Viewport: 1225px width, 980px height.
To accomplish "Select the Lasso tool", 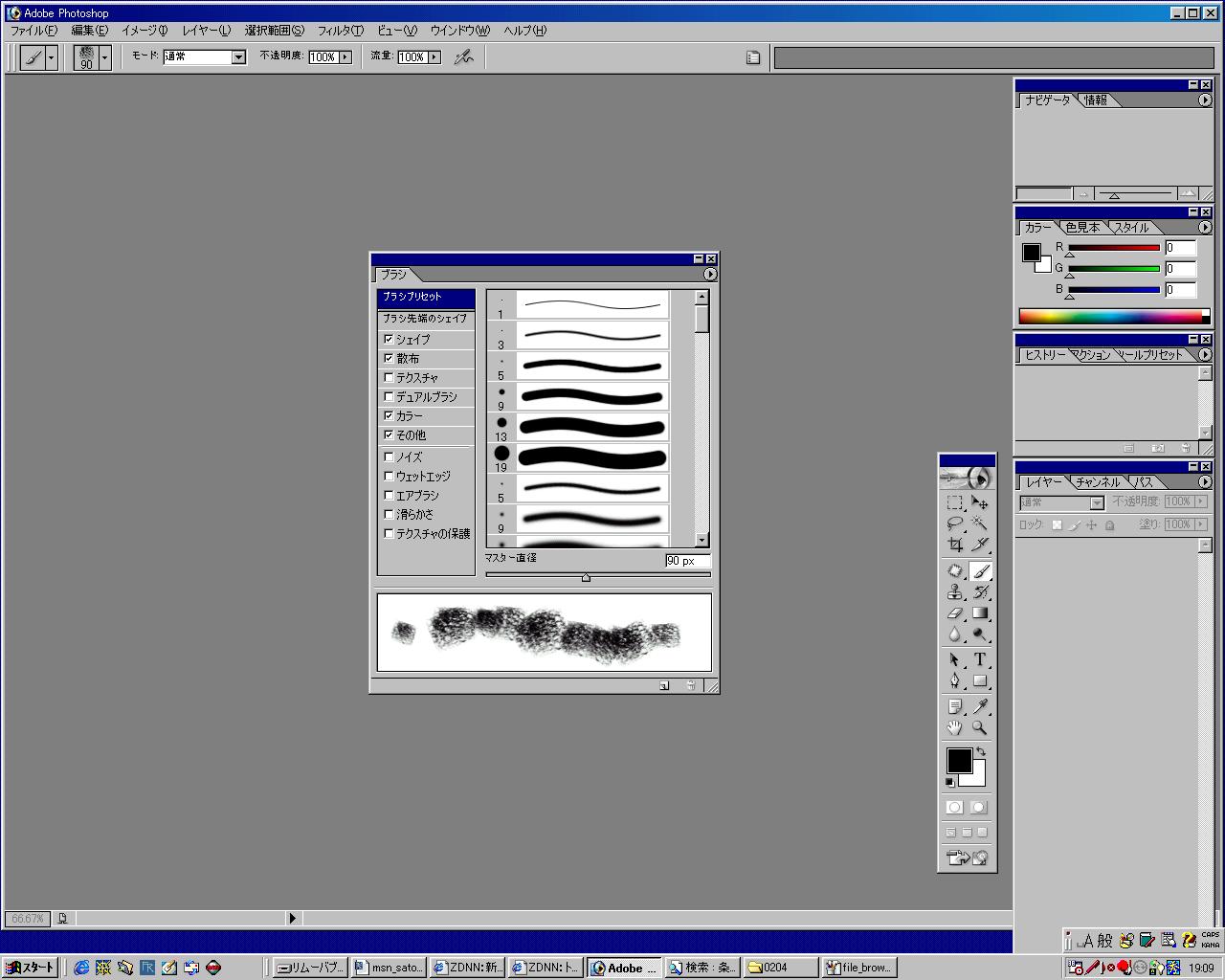I will 955,523.
